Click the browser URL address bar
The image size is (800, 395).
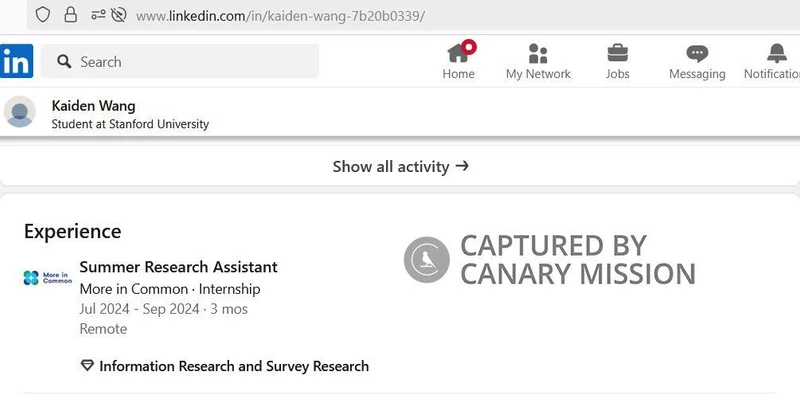click(x=413, y=16)
